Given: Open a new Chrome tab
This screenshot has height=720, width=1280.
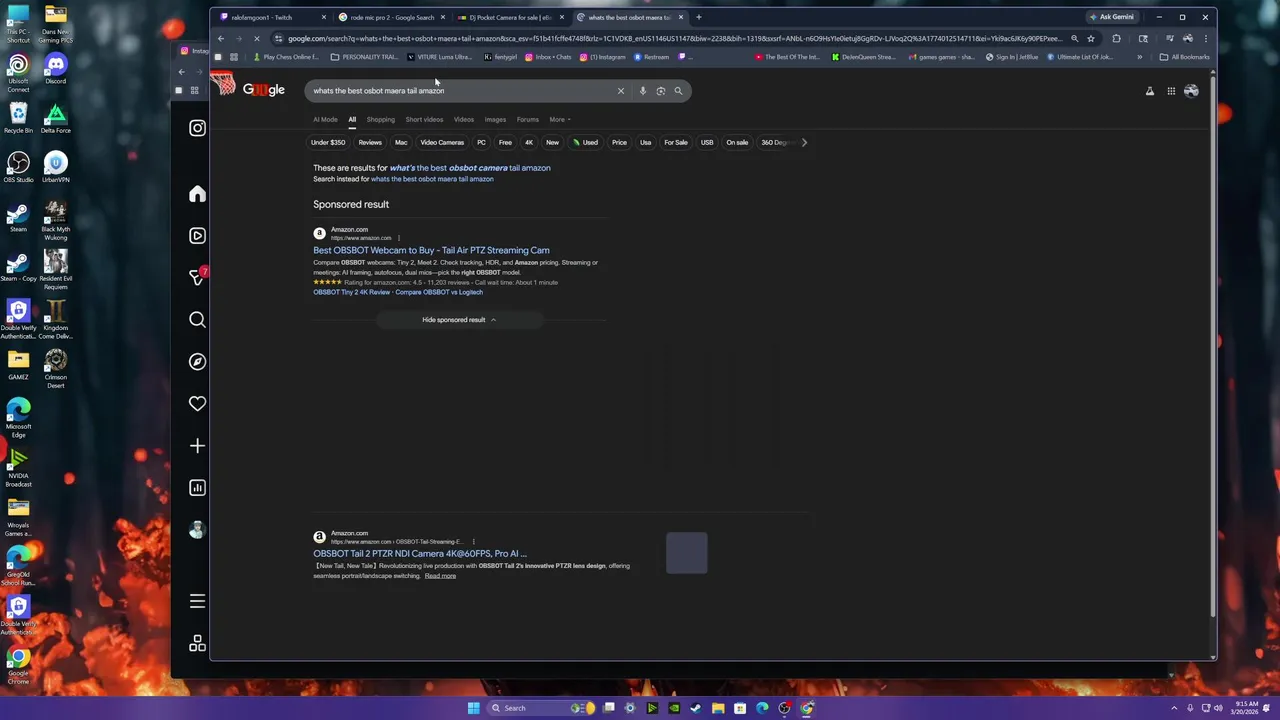Looking at the screenshot, I should pyautogui.click(x=698, y=17).
